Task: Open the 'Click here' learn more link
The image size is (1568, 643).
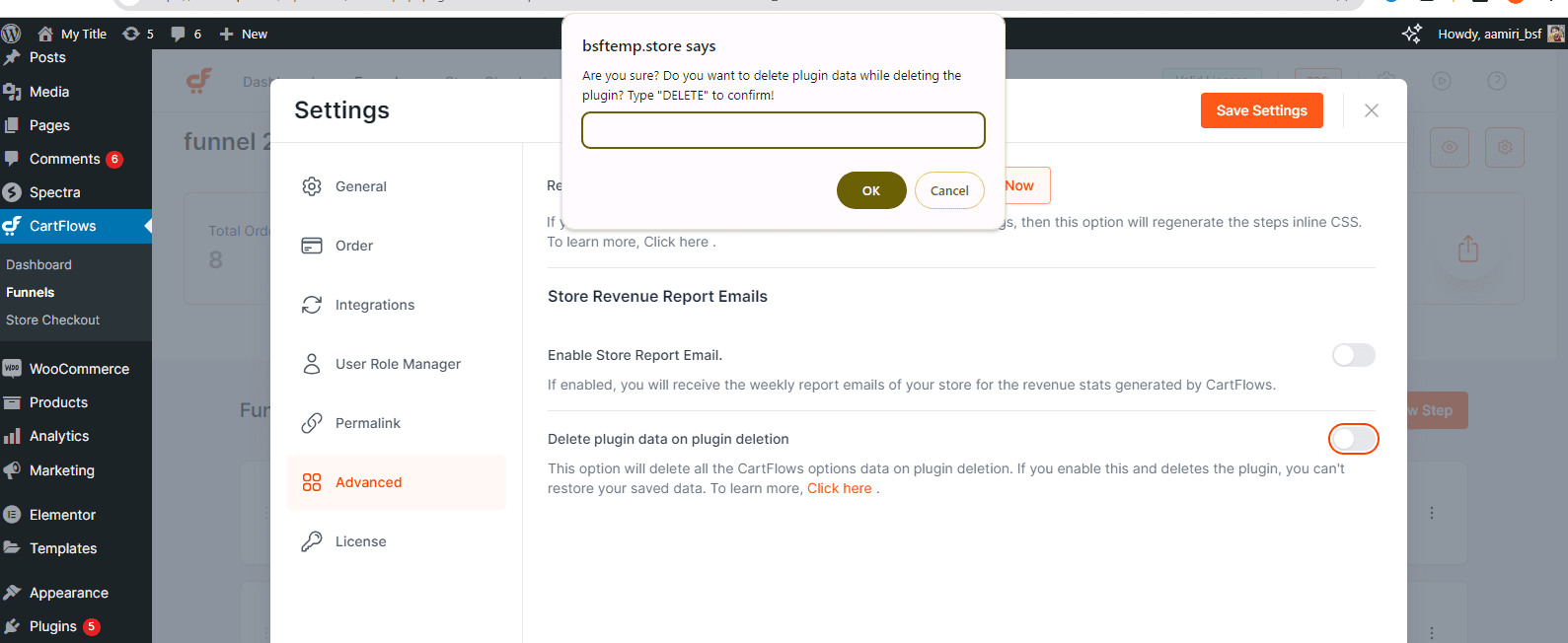Action: tap(839, 488)
